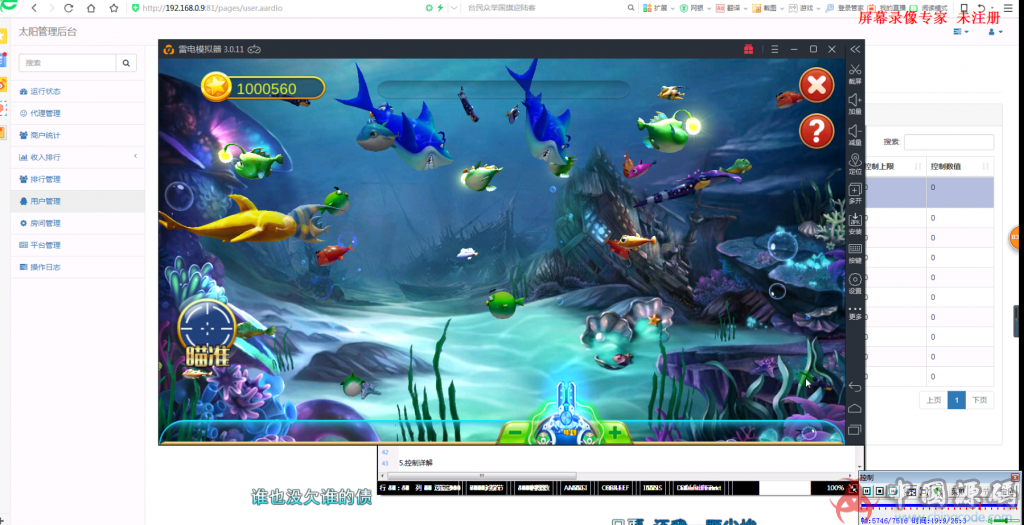Open the screenshot dropdown in browser toolbar

tap(767, 8)
